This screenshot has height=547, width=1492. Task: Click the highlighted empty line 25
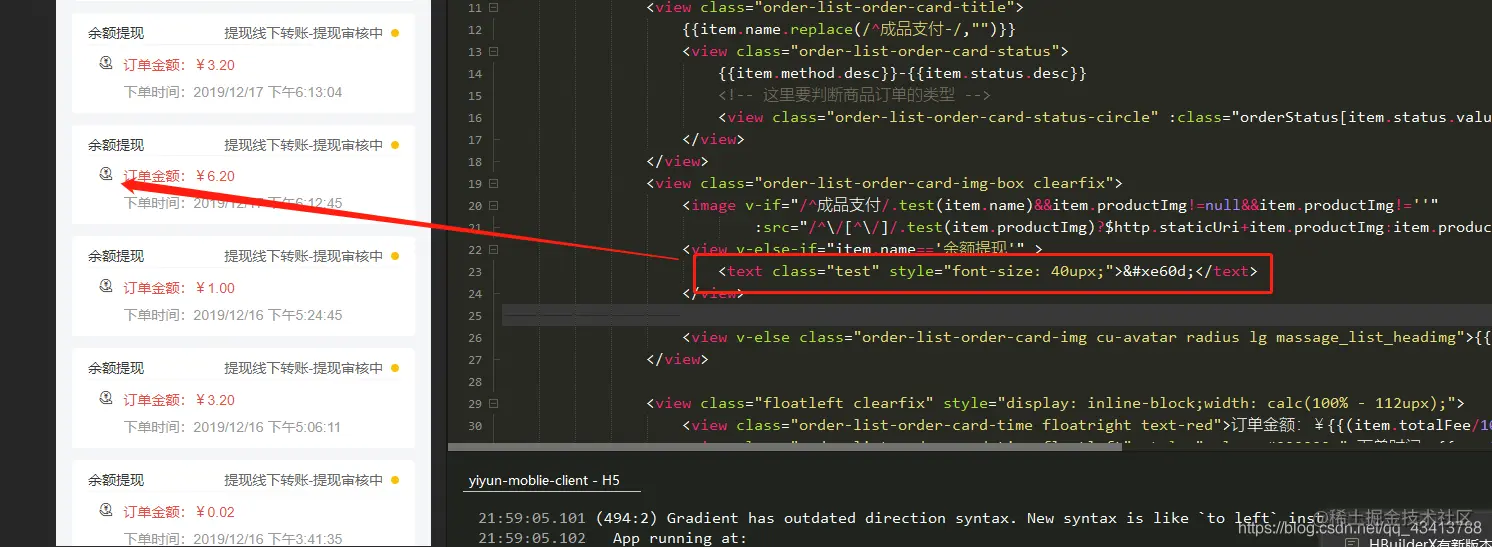[x=997, y=316]
